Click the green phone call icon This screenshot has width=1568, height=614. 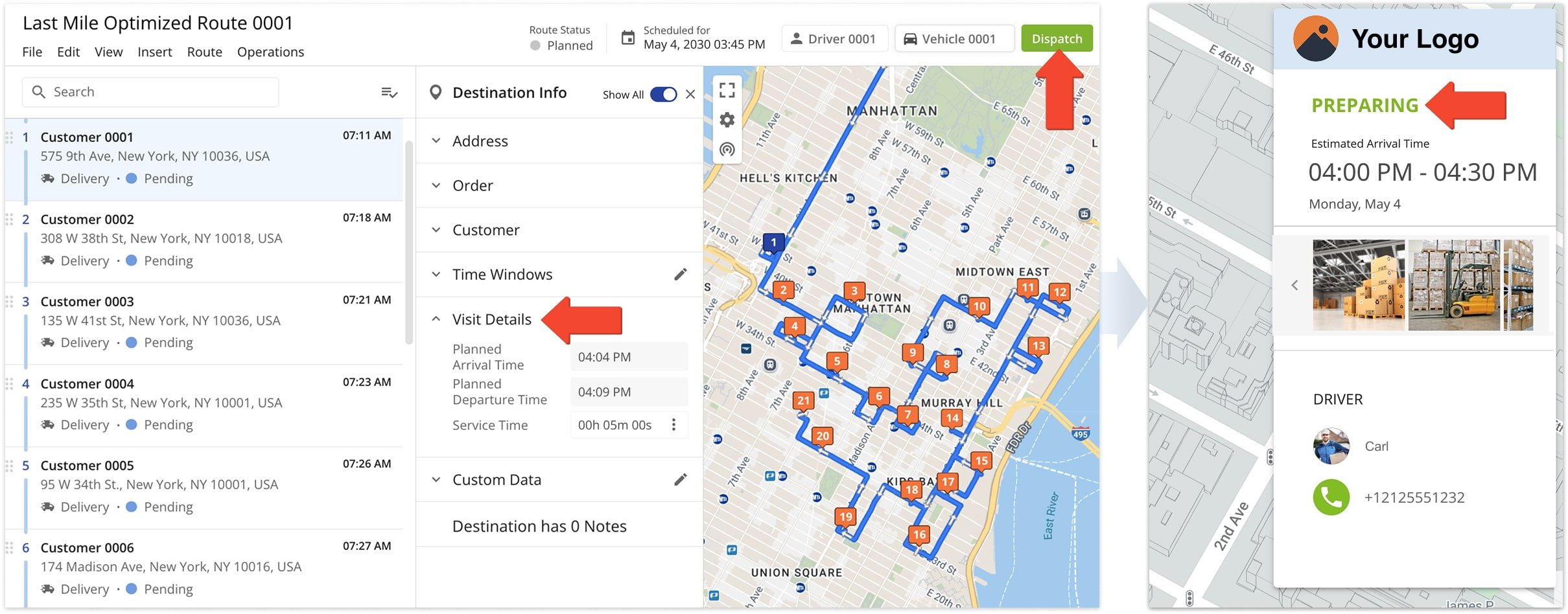click(x=1331, y=497)
